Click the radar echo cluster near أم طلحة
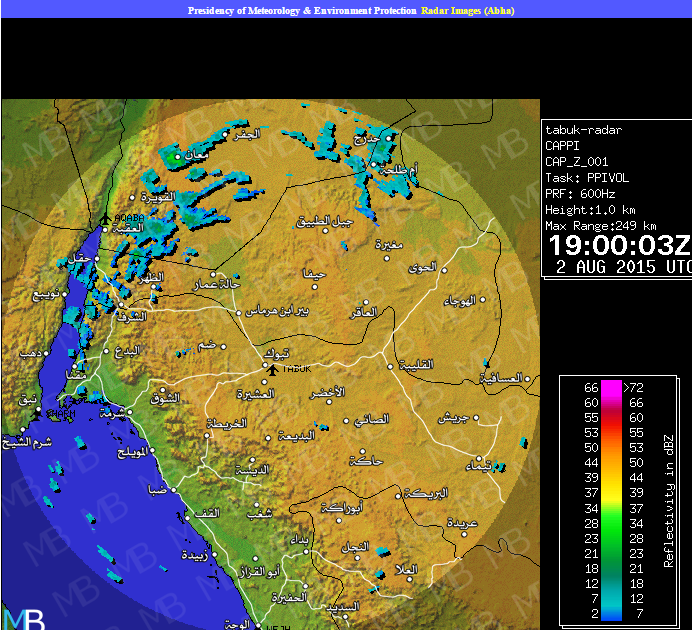The width and height of the screenshot is (692, 630). [395, 184]
